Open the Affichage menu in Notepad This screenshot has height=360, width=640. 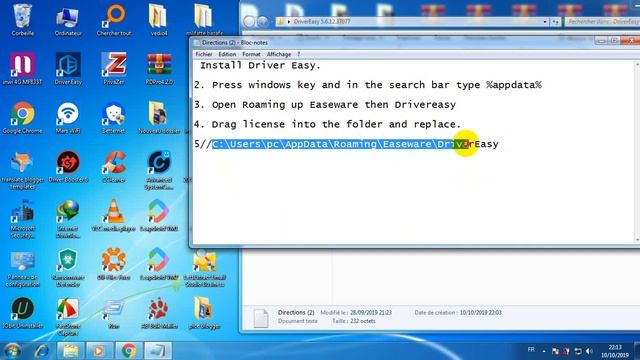click(279, 54)
